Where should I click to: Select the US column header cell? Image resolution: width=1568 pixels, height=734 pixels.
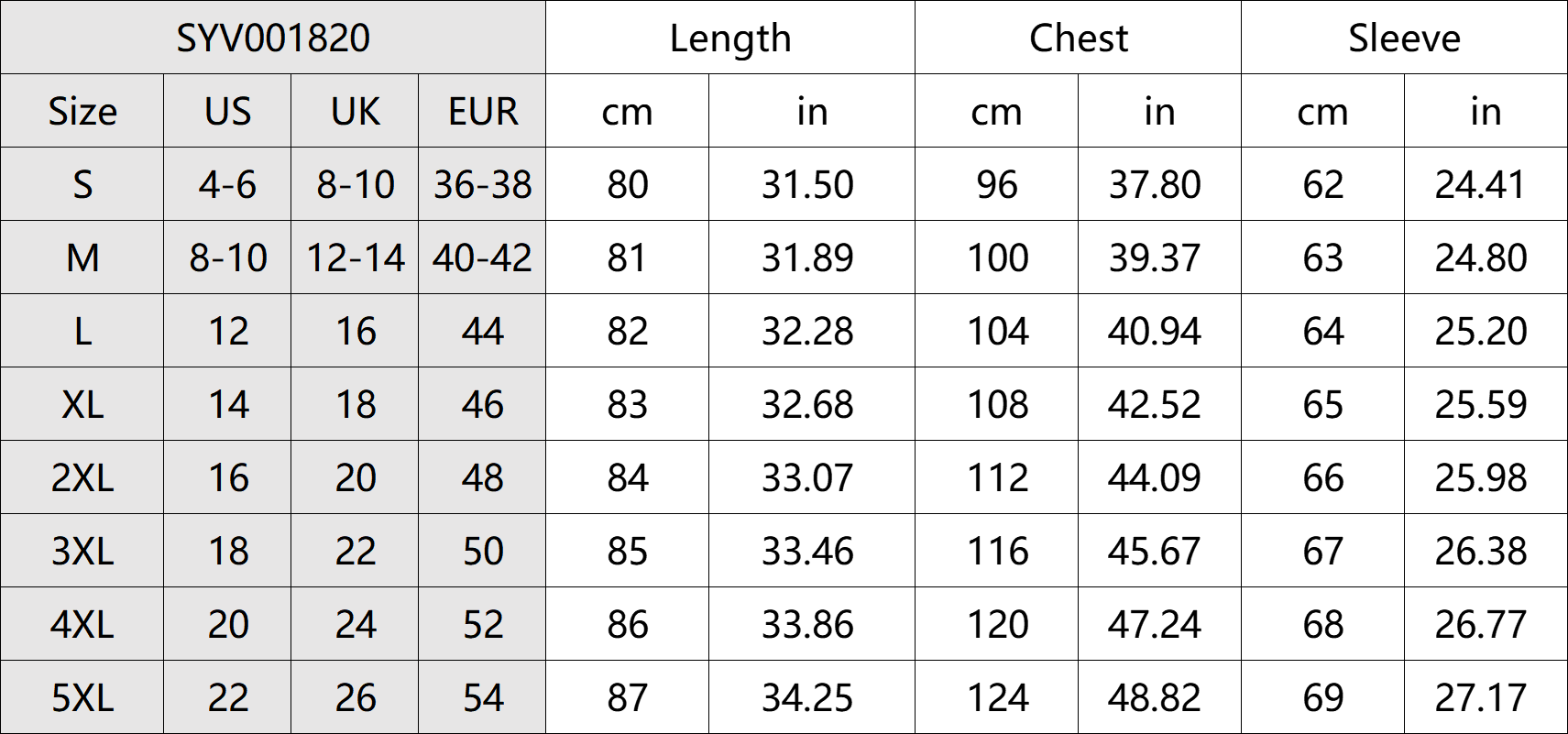[x=227, y=112]
